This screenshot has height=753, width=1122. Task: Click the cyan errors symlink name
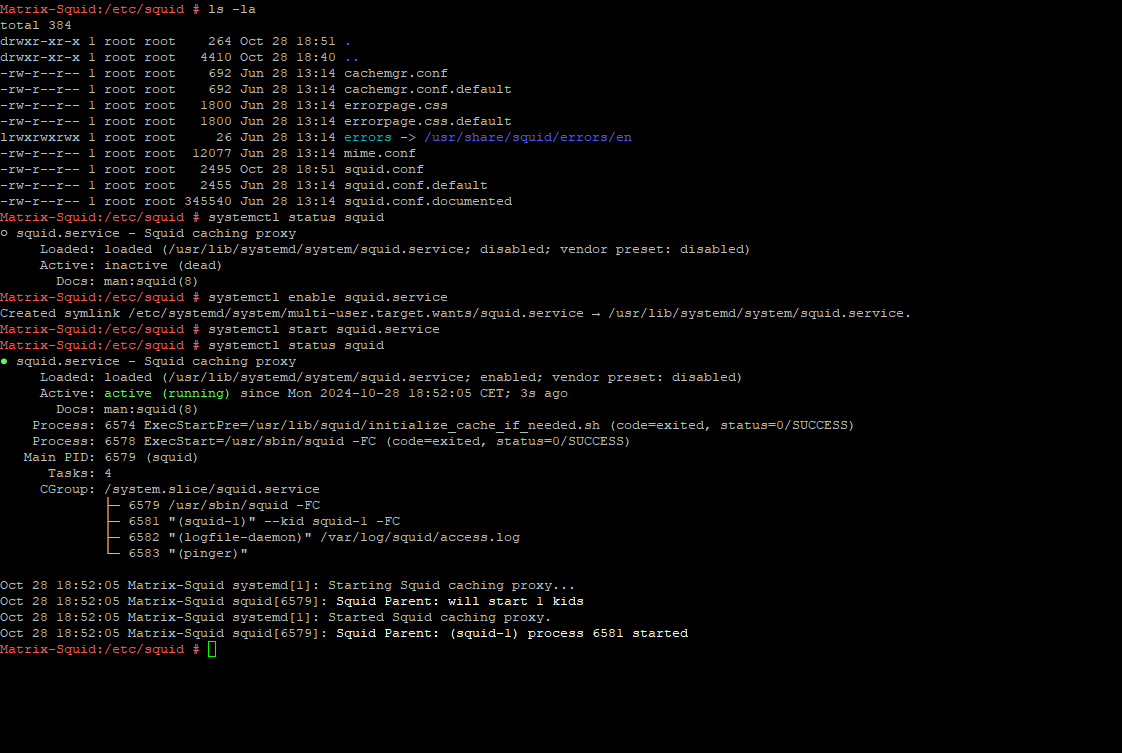368,137
